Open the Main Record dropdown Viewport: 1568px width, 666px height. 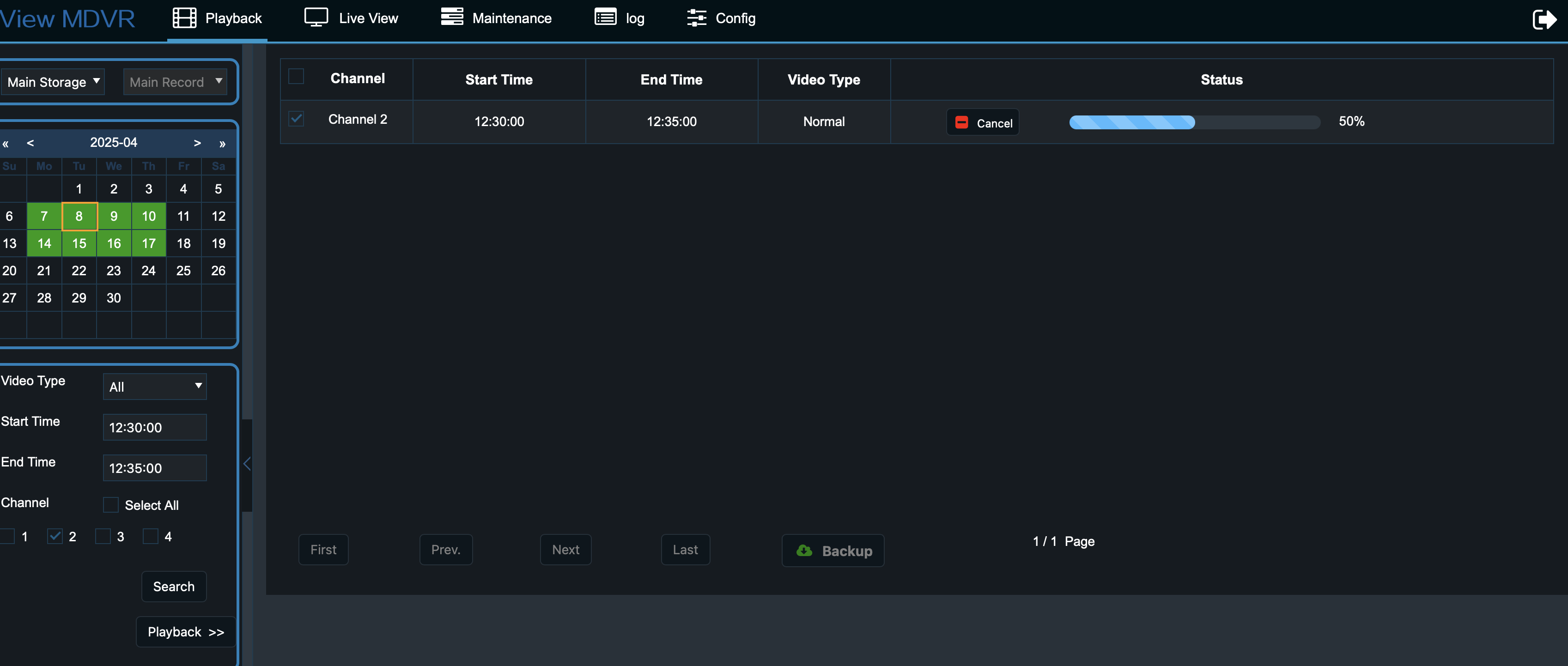175,82
